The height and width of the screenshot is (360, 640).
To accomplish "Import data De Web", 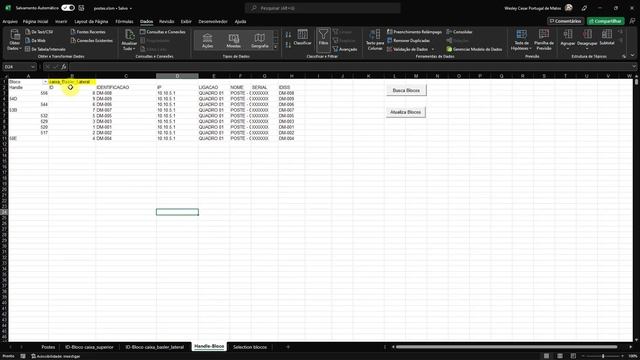I will [36, 40].
